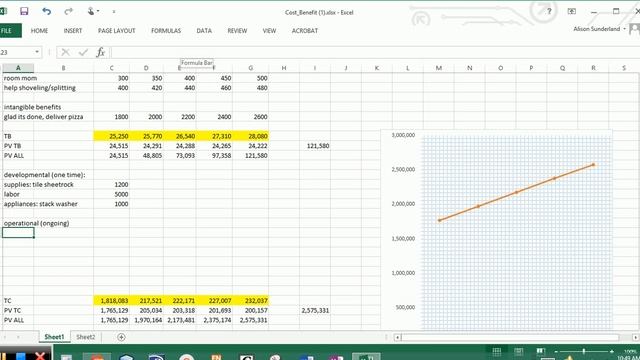Click the user account avatar picture

[635, 29]
